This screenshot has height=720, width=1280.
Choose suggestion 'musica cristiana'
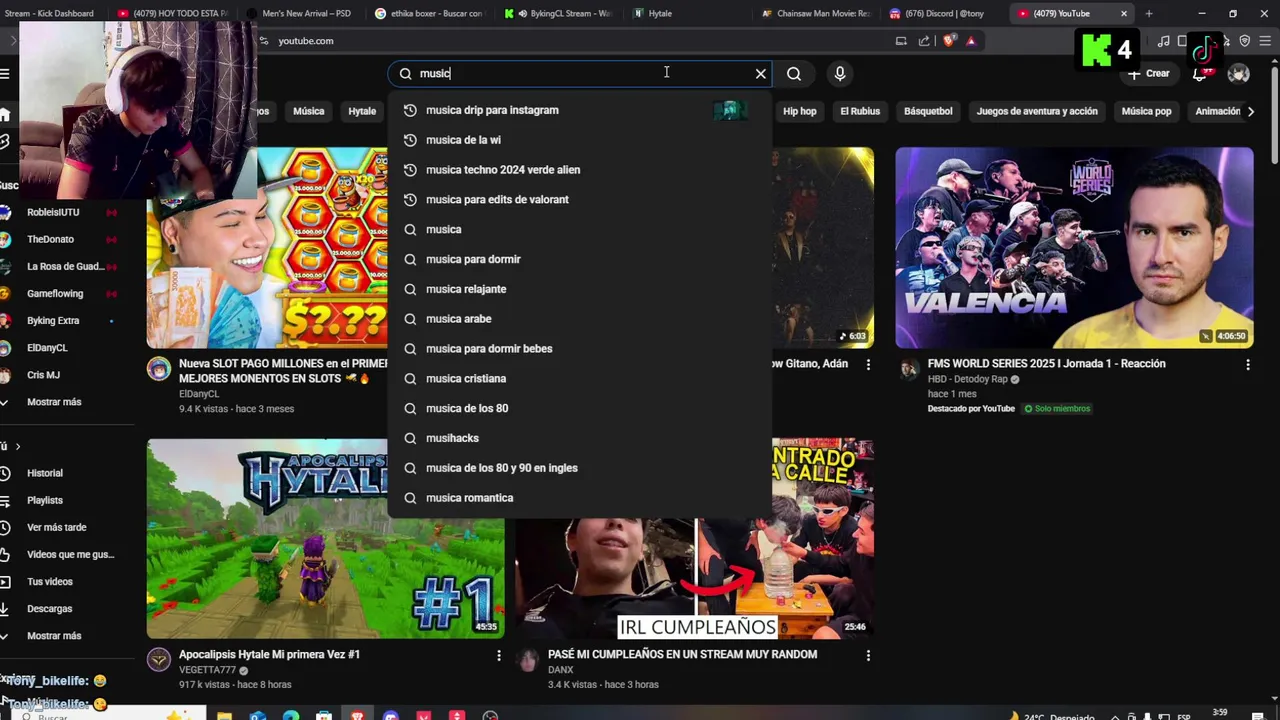pyautogui.click(x=580, y=378)
